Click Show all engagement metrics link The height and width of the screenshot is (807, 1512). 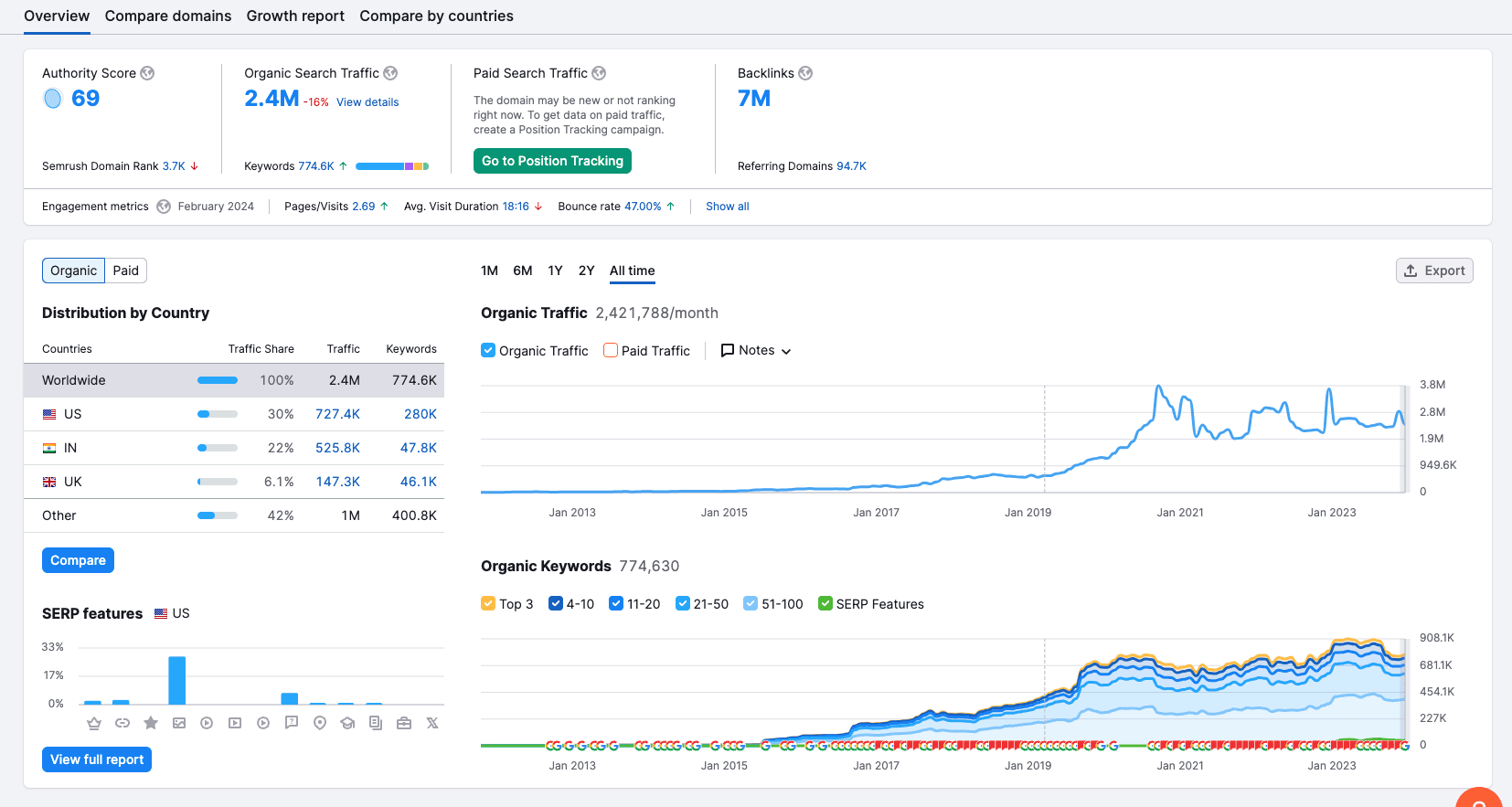(x=728, y=207)
